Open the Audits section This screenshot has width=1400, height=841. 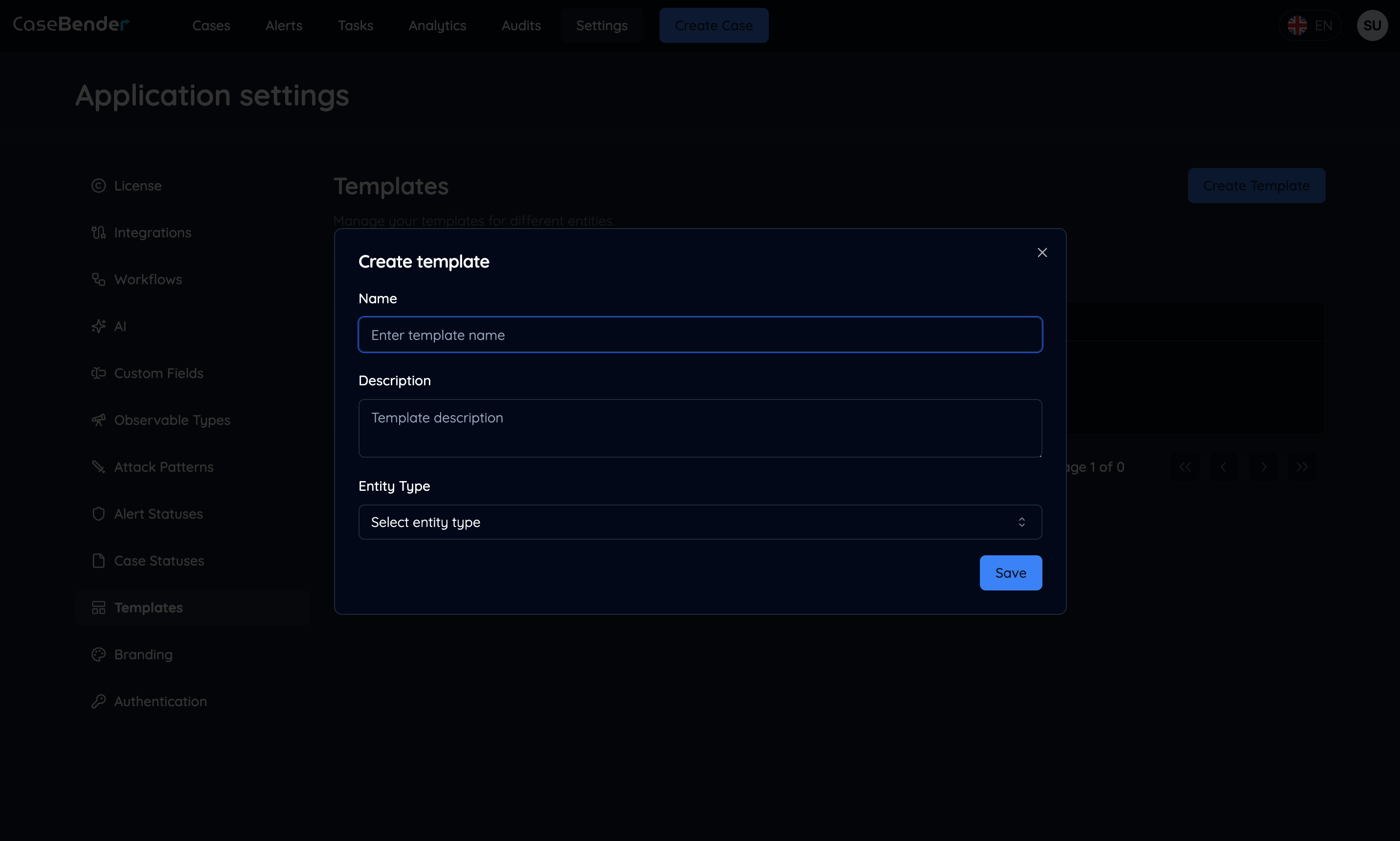pyautogui.click(x=521, y=25)
